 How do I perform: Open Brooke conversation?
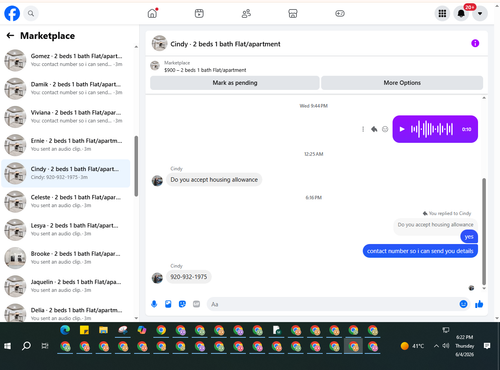(x=66, y=258)
